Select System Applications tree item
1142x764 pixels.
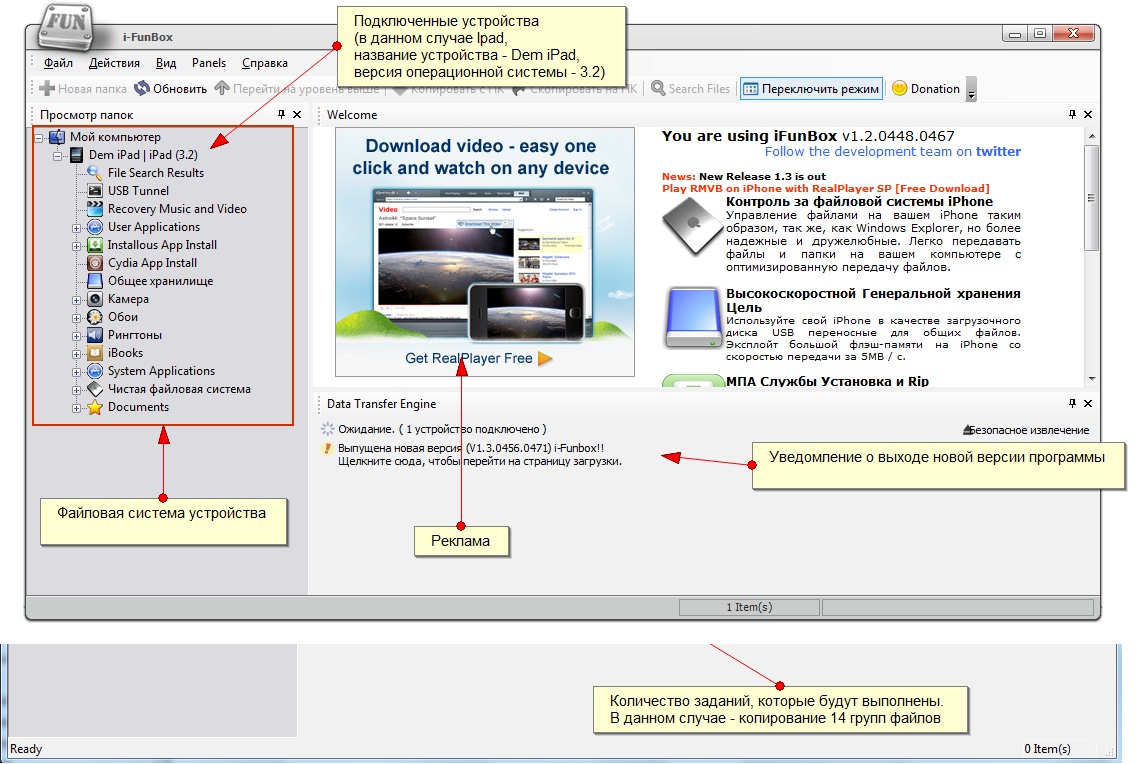(161, 371)
